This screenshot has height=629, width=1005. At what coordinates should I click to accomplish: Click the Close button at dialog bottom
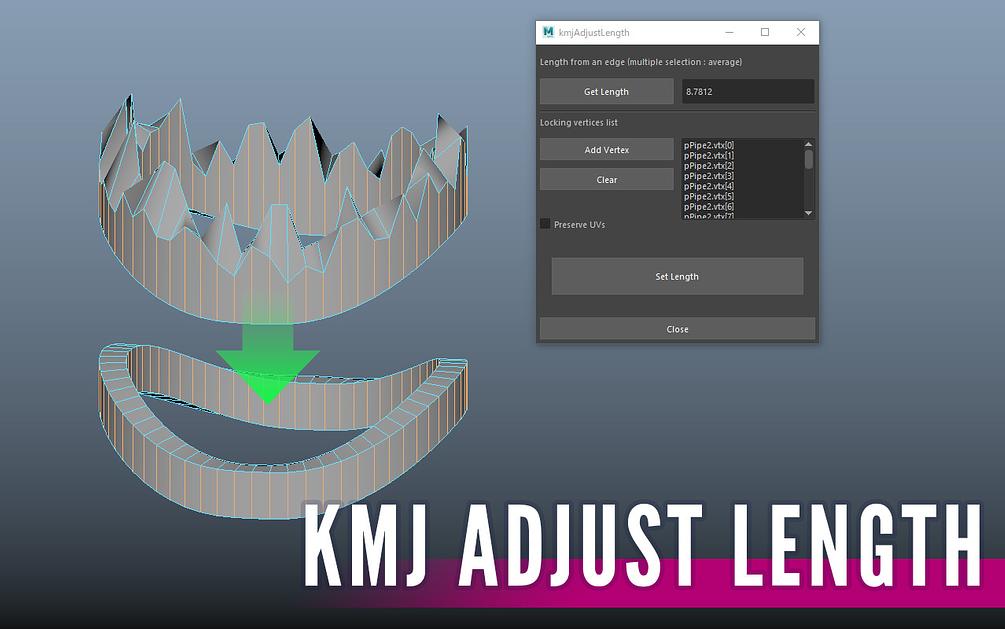tap(676, 328)
